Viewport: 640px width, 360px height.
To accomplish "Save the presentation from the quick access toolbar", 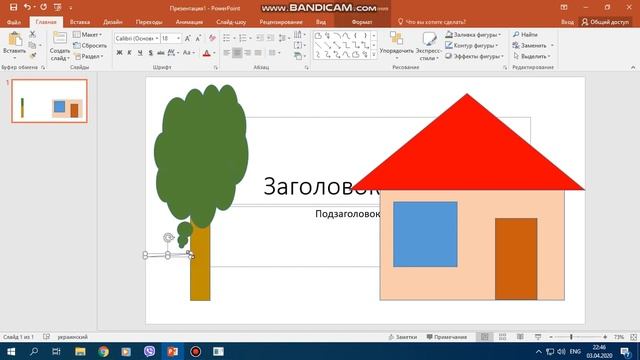I will pyautogui.click(x=13, y=7).
